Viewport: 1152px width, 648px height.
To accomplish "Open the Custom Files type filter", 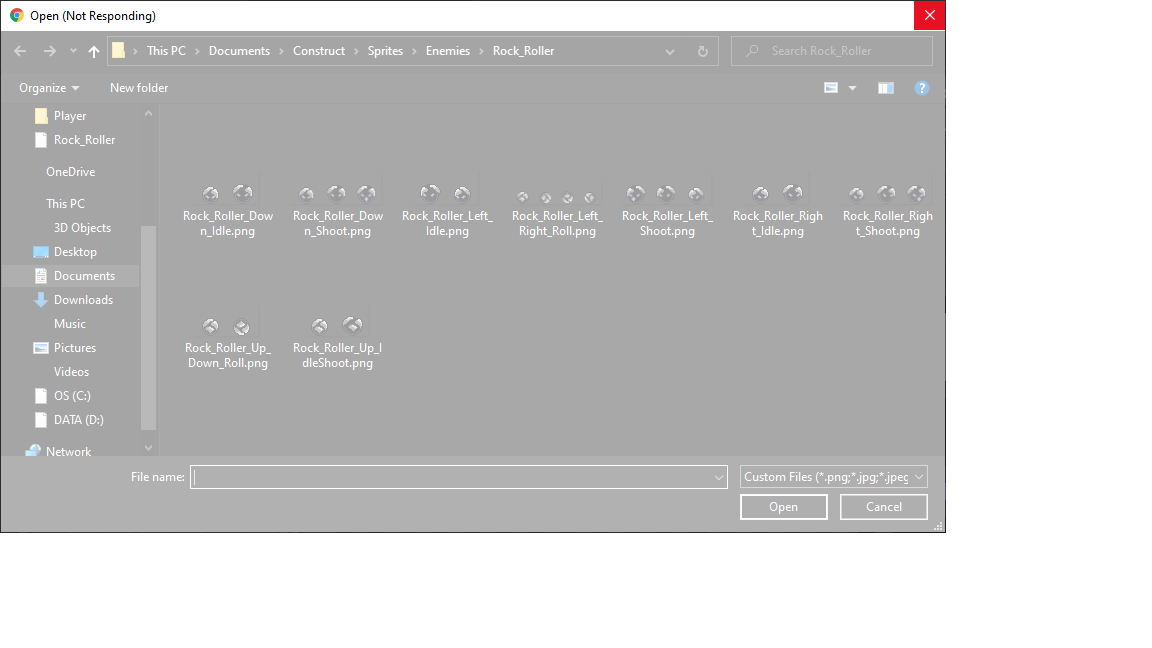I will (833, 477).
